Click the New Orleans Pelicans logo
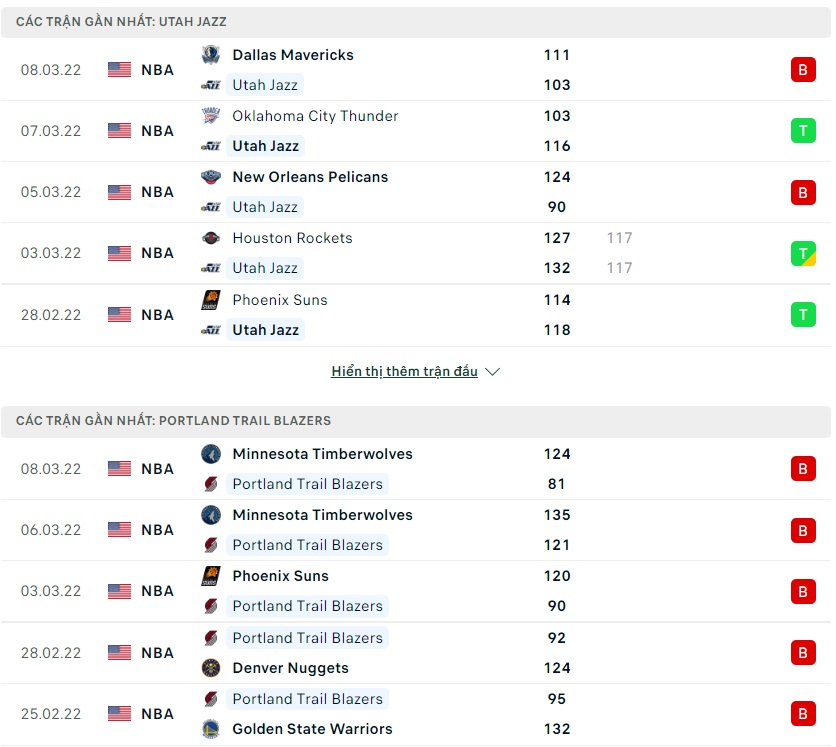 tap(210, 177)
